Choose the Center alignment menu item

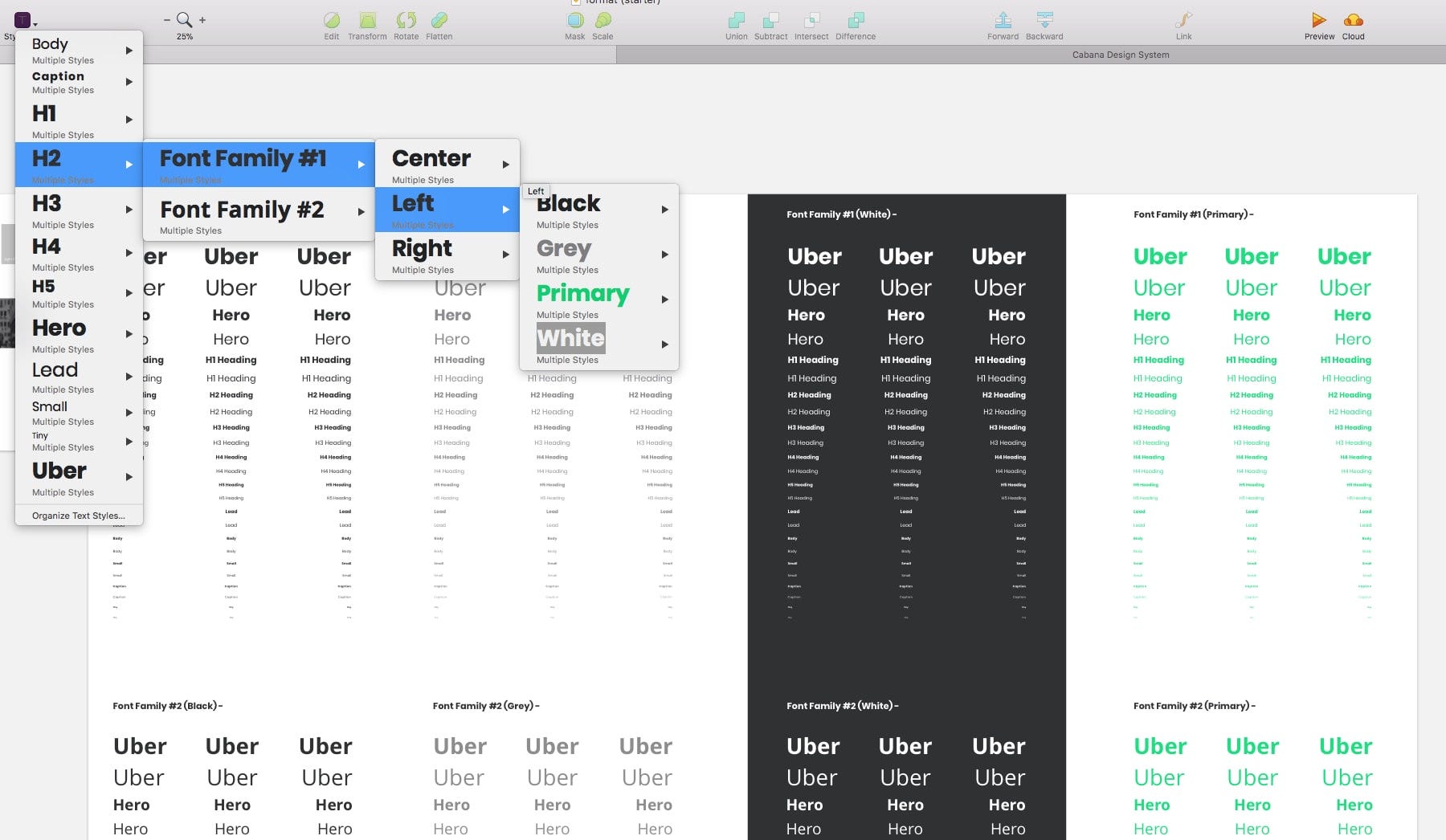(x=447, y=165)
